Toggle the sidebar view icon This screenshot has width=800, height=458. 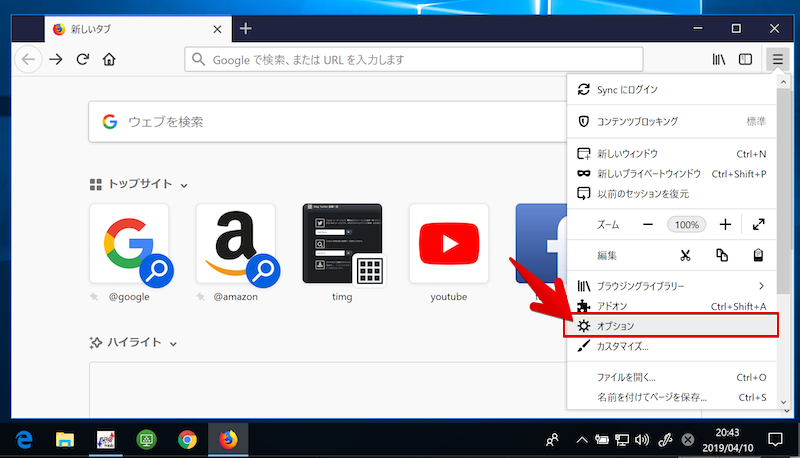click(745, 59)
